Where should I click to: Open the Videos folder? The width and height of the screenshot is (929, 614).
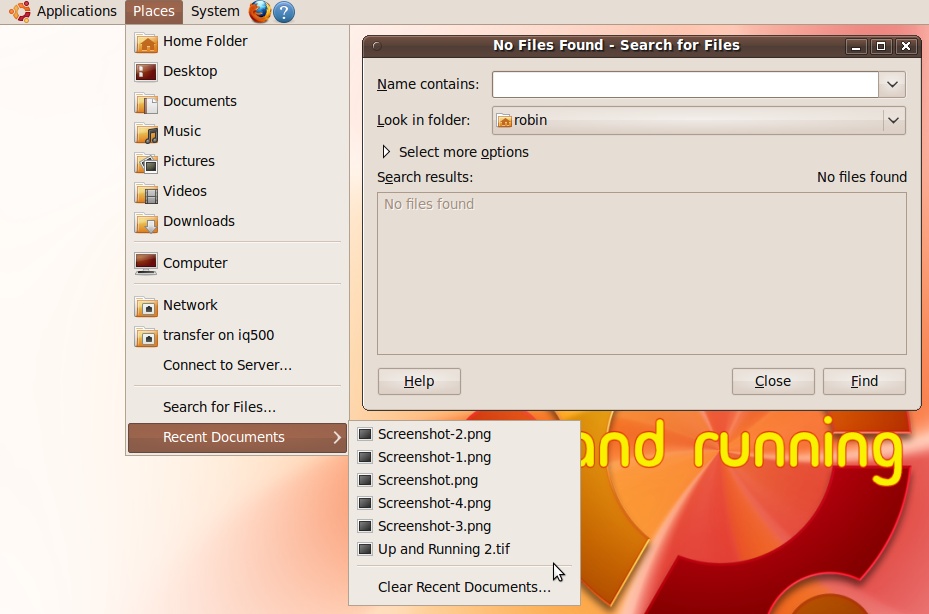183,191
